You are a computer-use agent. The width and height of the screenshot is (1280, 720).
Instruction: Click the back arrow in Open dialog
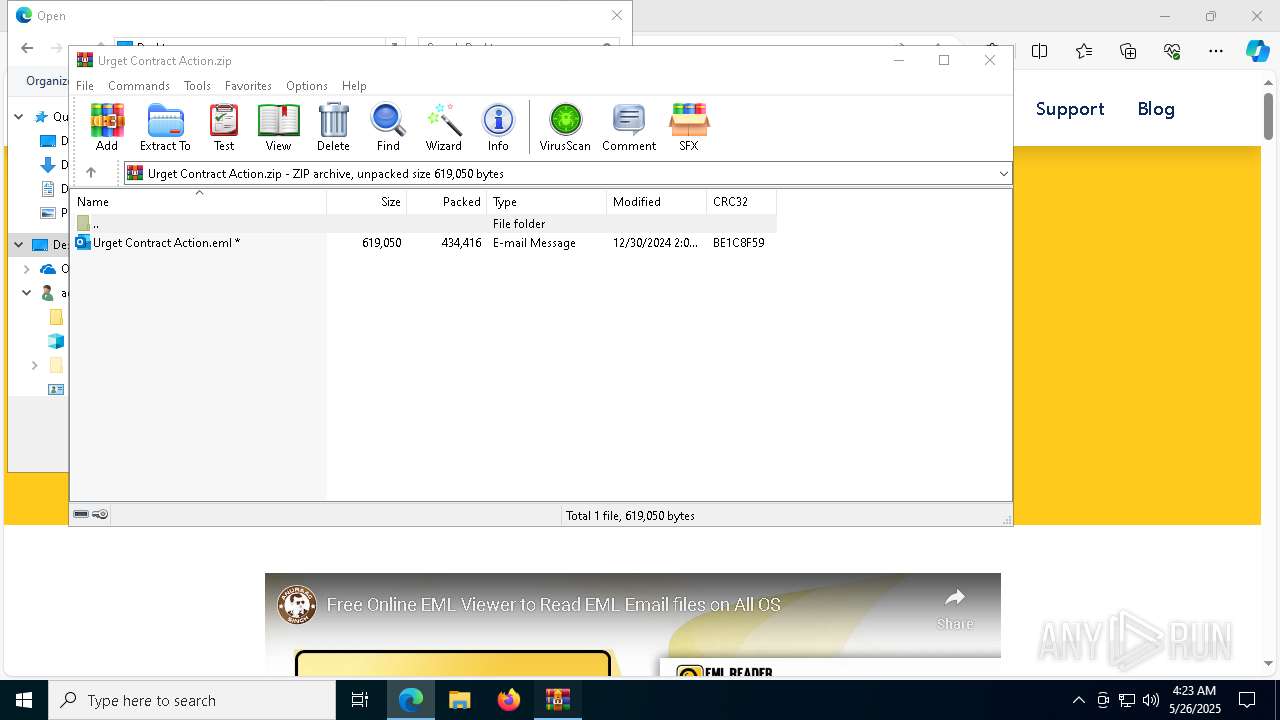[27, 48]
